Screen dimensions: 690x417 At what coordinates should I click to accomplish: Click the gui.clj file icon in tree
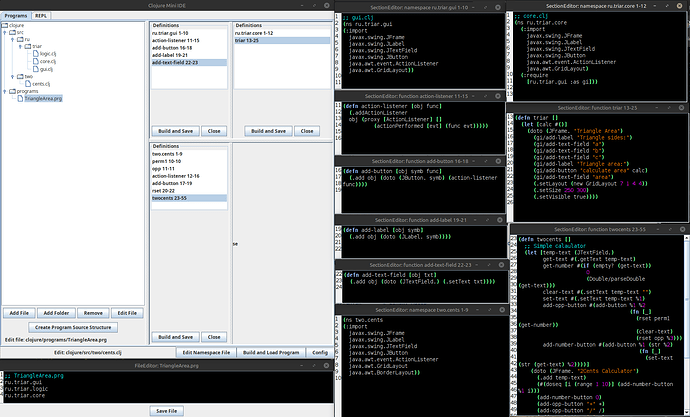point(36,67)
